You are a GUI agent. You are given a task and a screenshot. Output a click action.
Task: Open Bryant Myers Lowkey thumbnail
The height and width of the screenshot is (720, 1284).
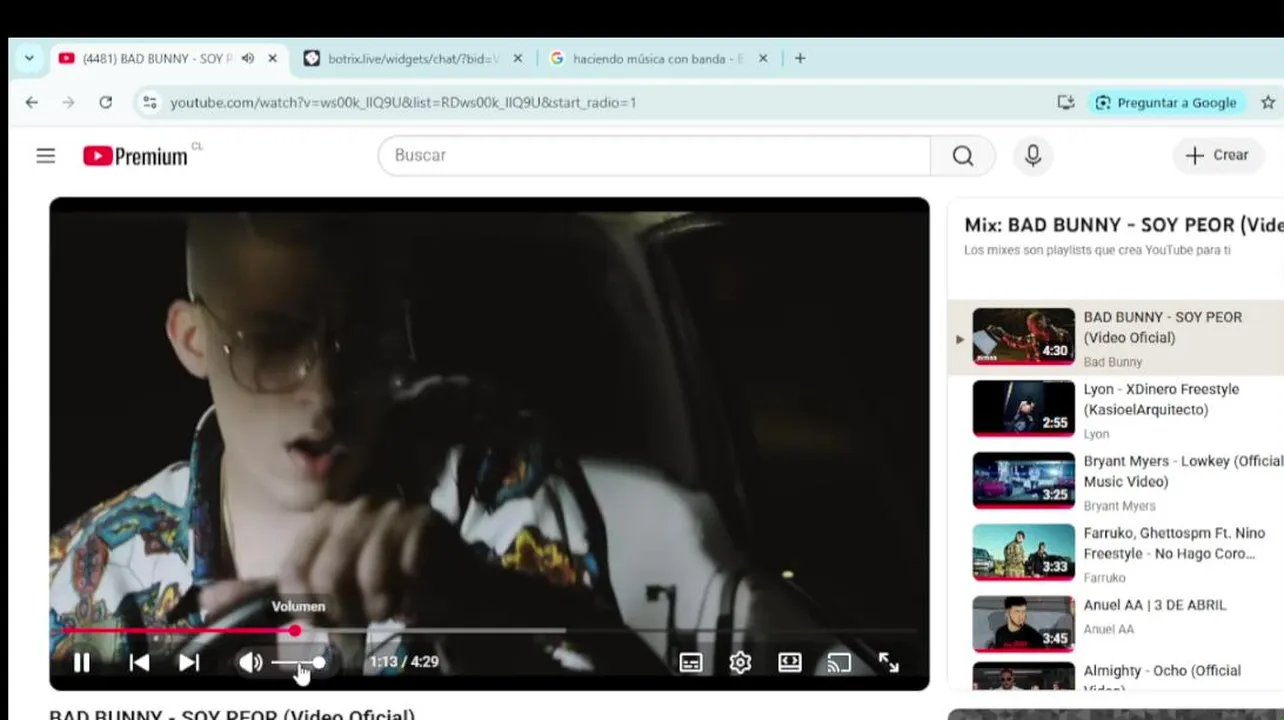pyautogui.click(x=1024, y=480)
